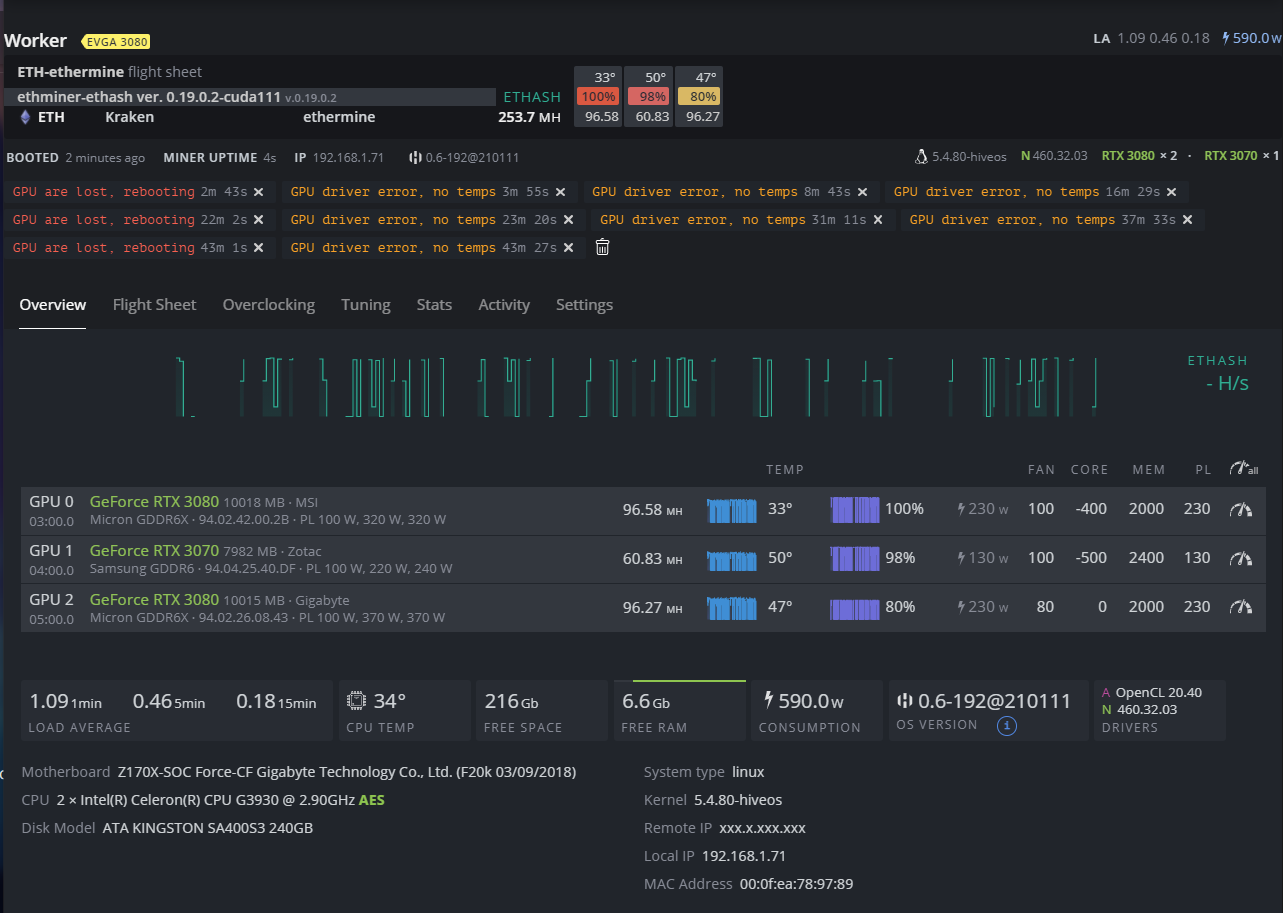The height and width of the screenshot is (913, 1283).
Task: Dismiss 'GPU are lost, rebooting 22m 2s'
Action: click(258, 220)
